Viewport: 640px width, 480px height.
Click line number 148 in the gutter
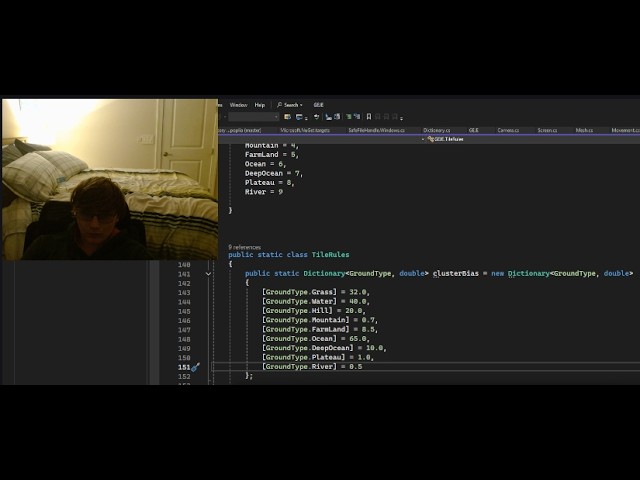[x=184, y=339]
